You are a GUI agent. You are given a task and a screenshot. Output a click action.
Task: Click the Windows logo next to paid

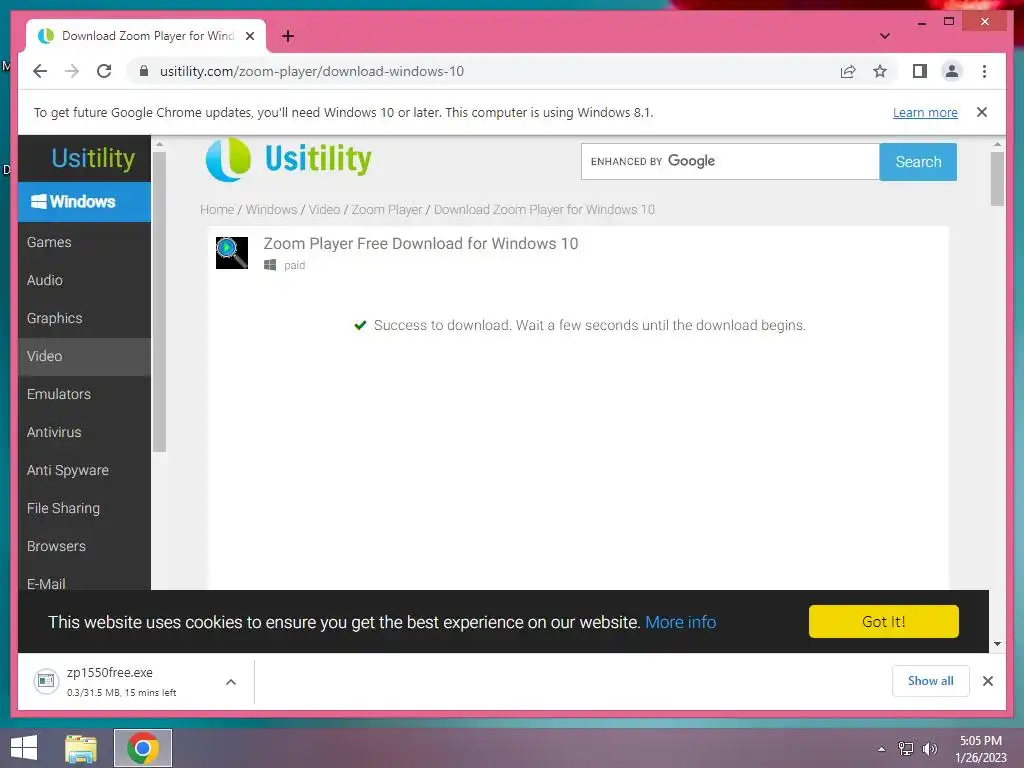click(x=270, y=265)
